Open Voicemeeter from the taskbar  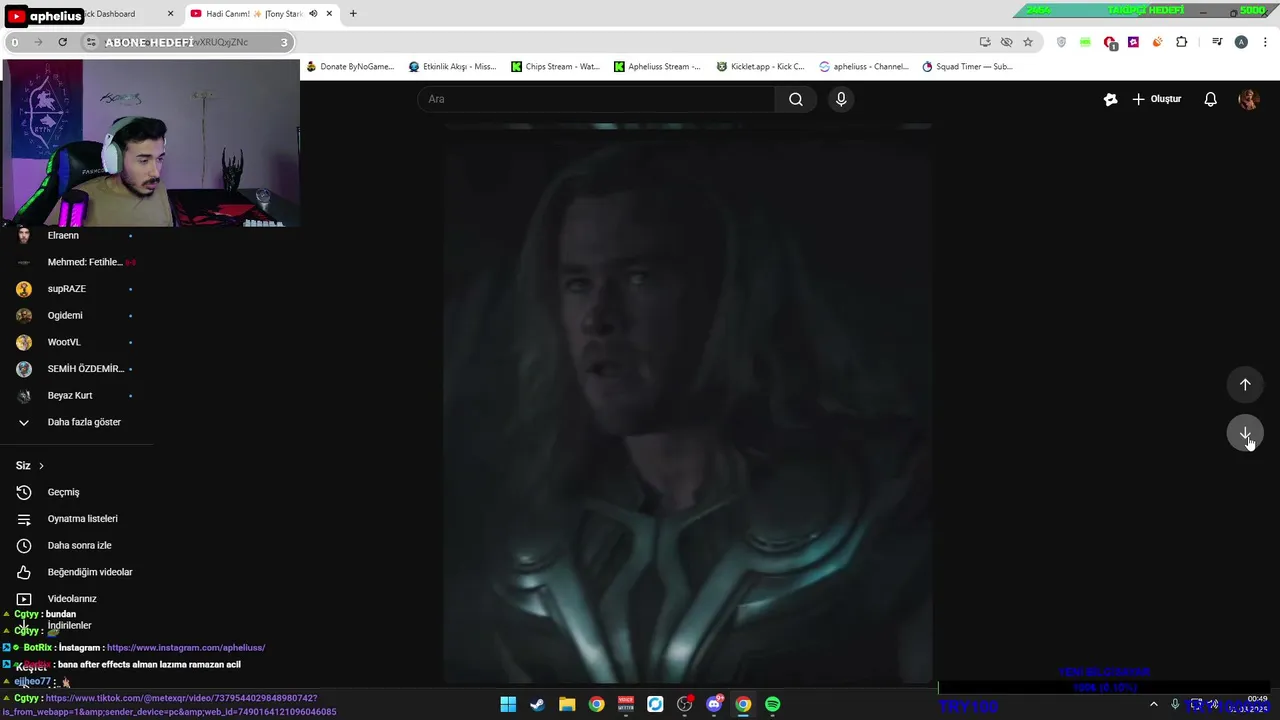626,704
